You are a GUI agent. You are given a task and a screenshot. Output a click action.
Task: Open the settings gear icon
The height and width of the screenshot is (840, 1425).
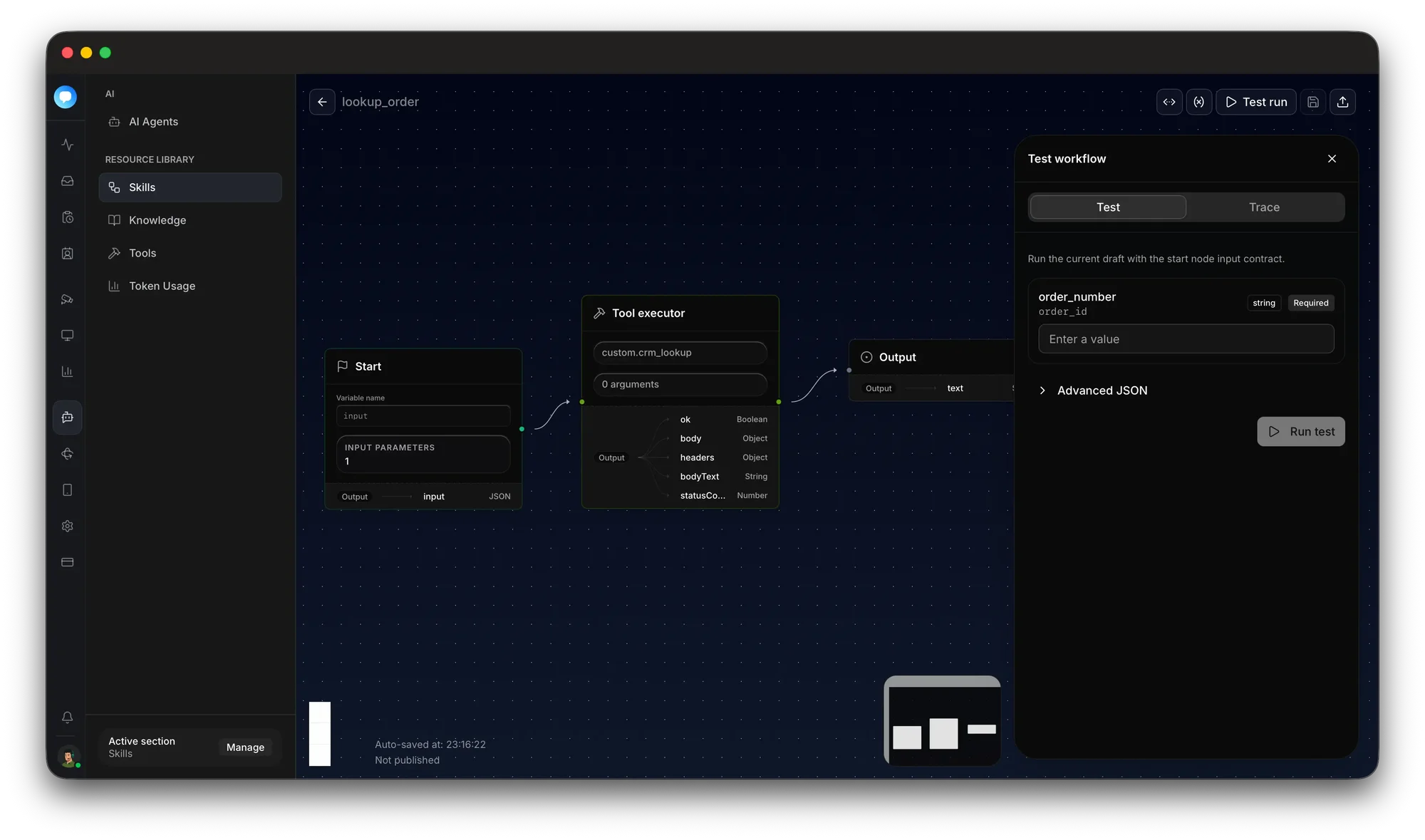click(68, 526)
